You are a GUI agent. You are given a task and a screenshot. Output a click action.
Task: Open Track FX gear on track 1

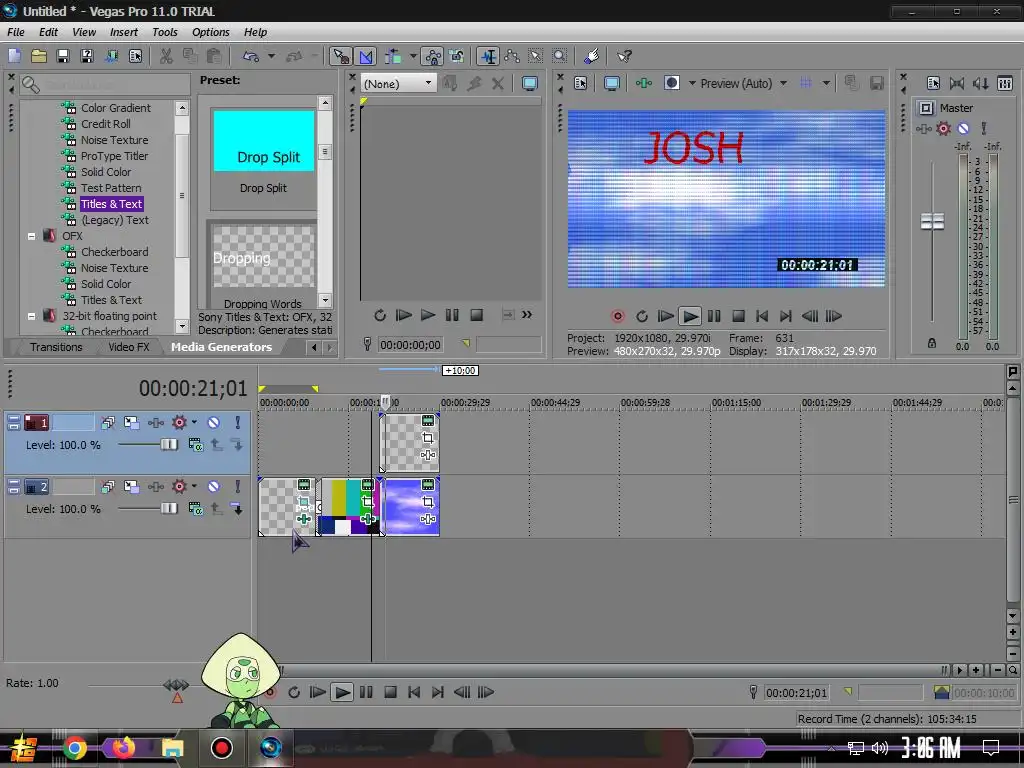(x=179, y=423)
